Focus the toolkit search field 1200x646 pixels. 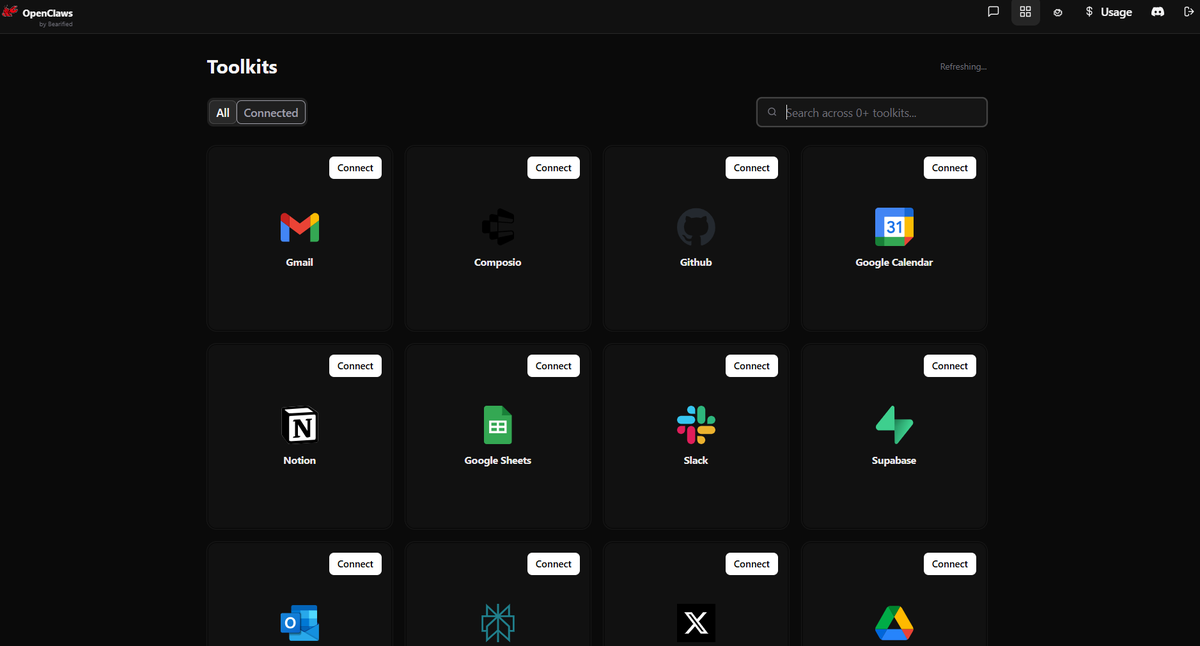tap(872, 112)
